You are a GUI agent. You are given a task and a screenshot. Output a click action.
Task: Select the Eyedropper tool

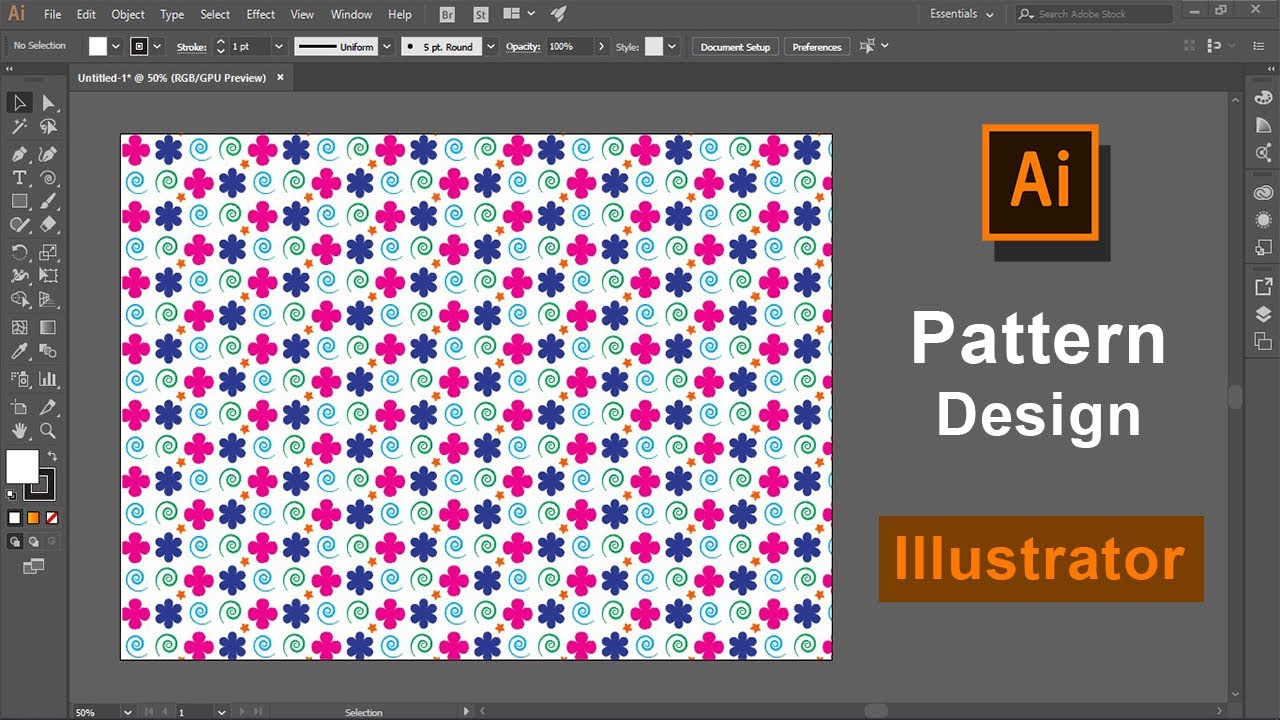(19, 351)
